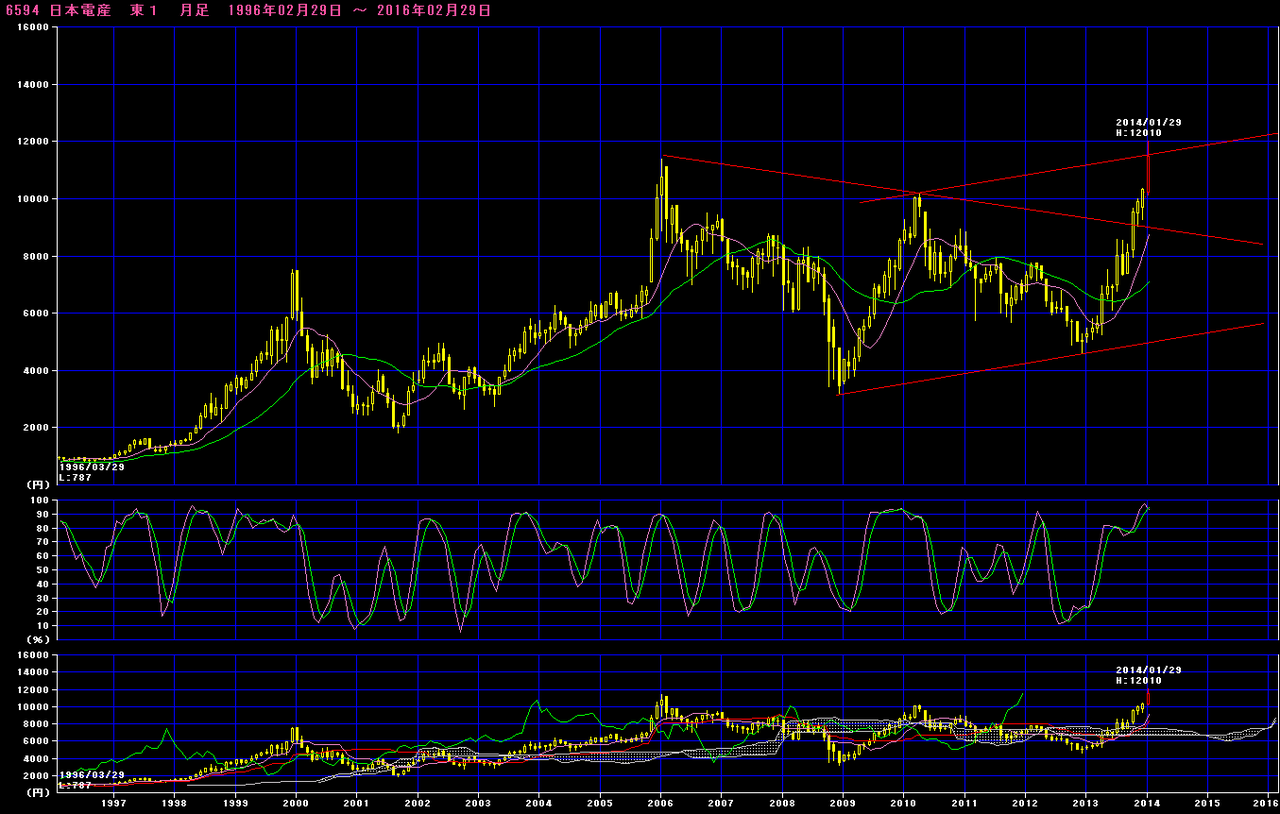Click the "90" label on the oscillator axis
1280x814 pixels.
tap(44, 514)
